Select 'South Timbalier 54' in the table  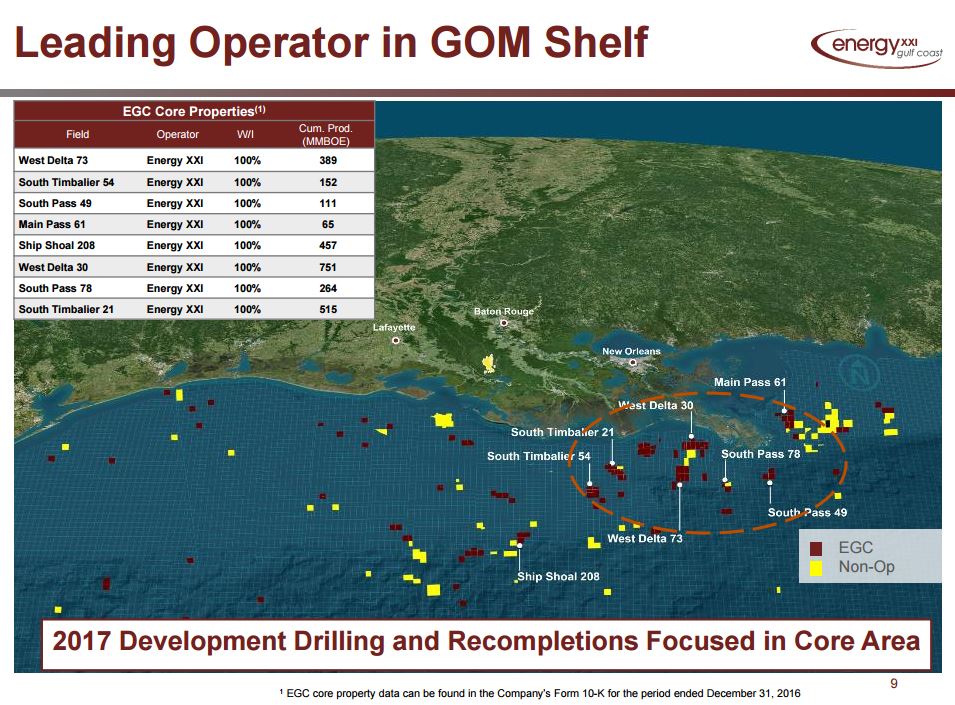[x=66, y=183]
